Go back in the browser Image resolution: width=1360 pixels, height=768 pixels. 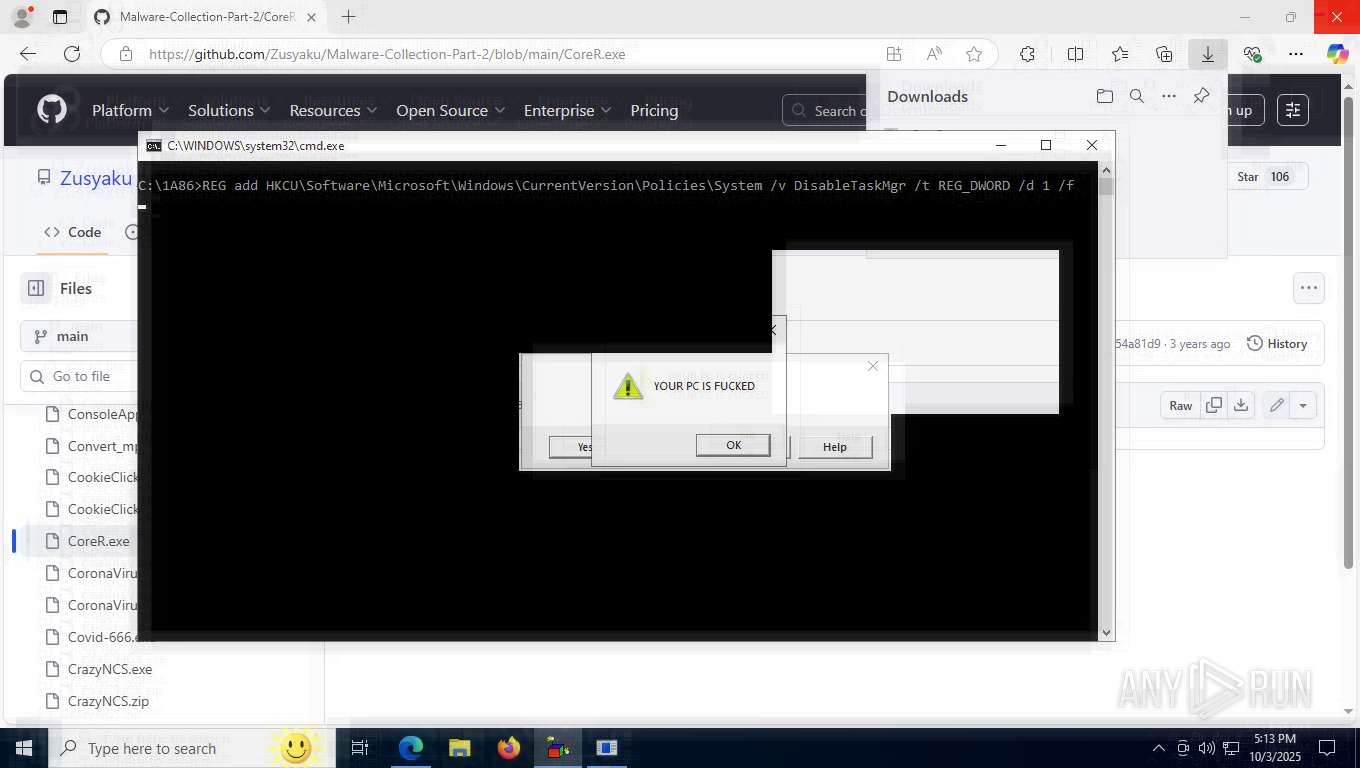point(28,54)
